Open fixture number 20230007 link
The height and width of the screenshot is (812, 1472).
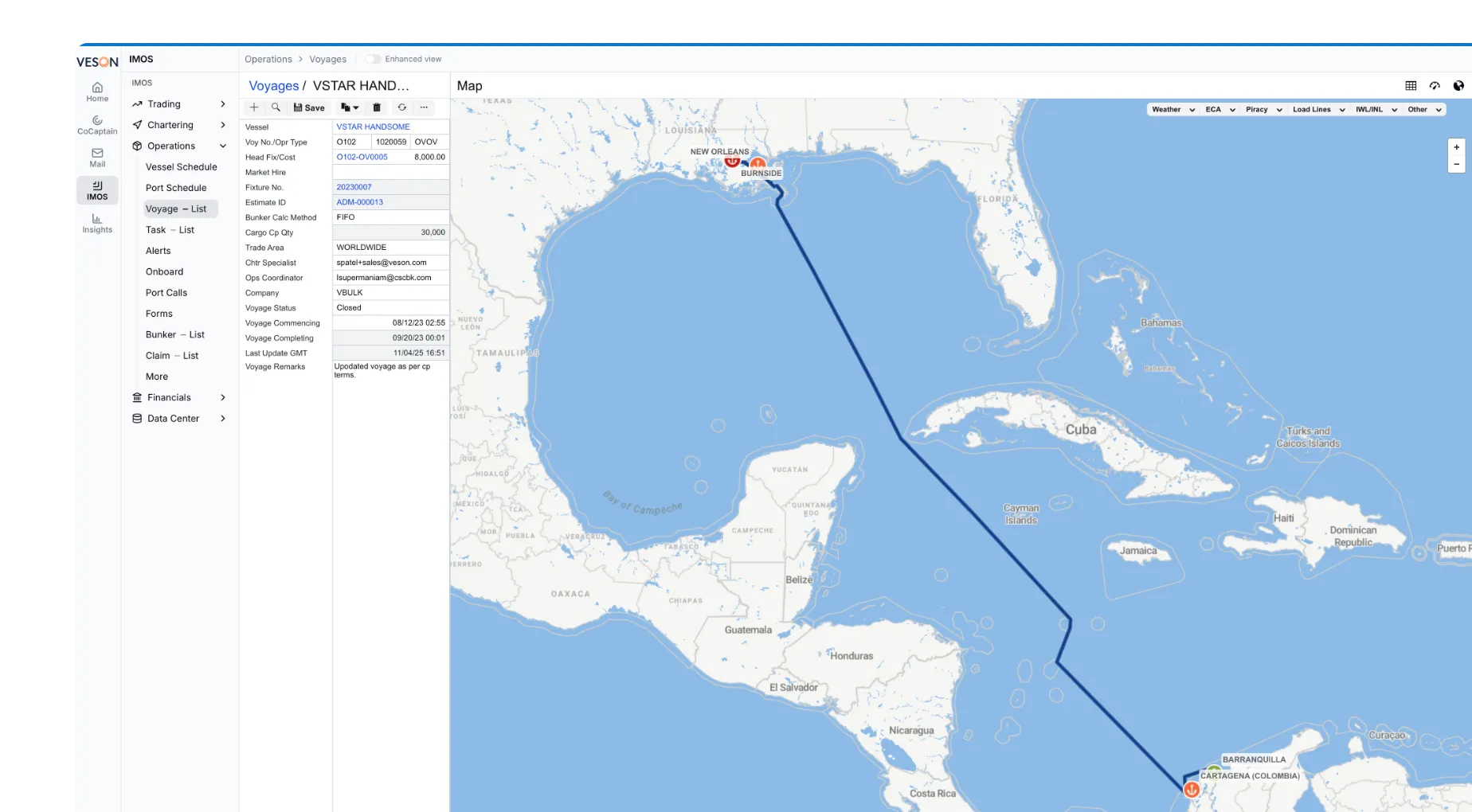[354, 187]
